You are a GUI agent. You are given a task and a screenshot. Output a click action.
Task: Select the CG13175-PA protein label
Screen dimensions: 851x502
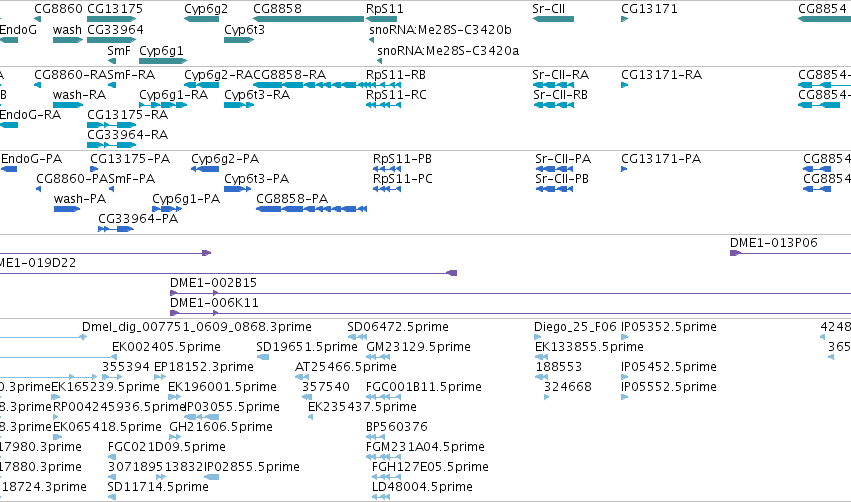[x=130, y=158]
